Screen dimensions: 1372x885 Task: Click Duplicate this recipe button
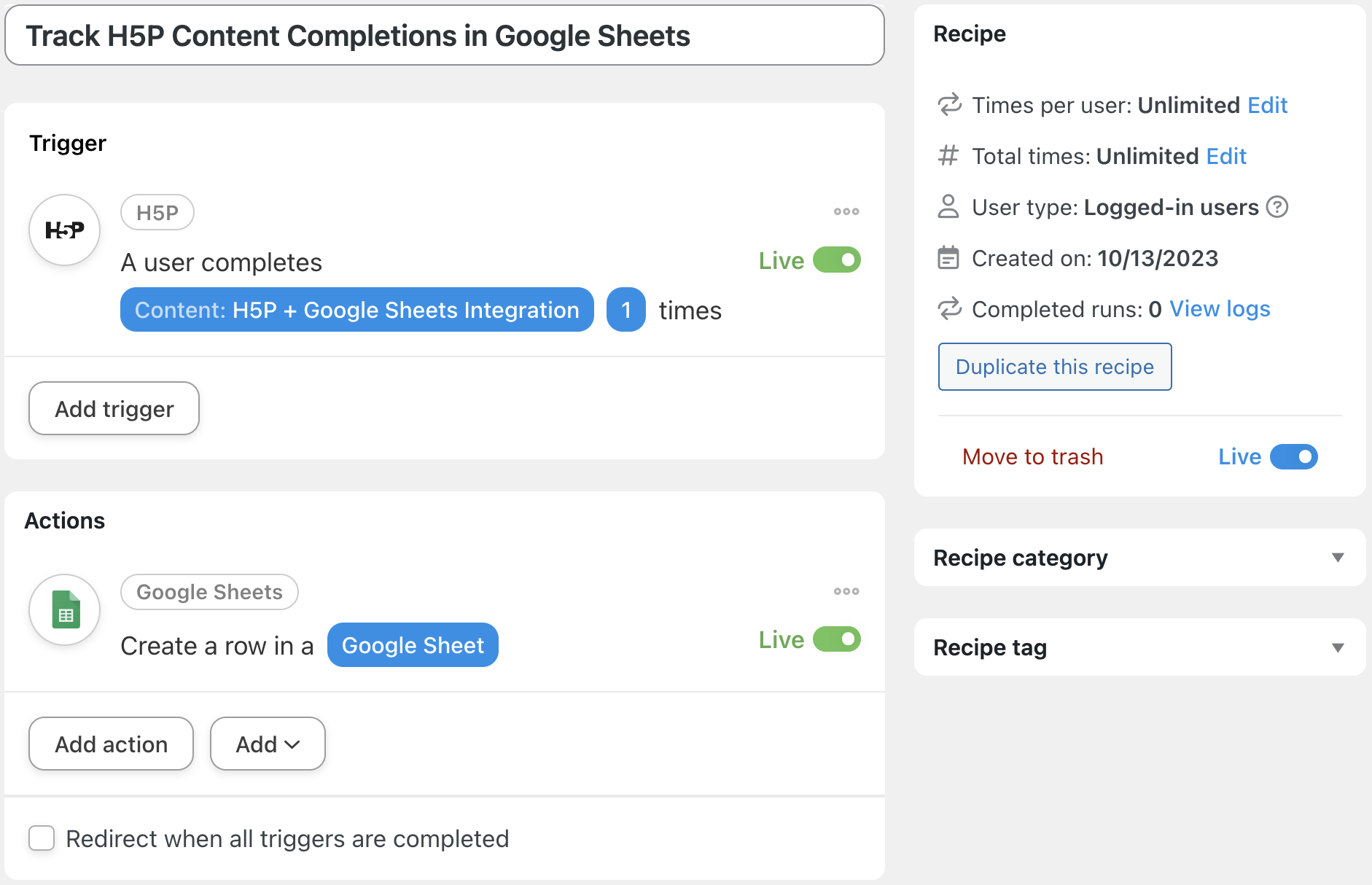coord(1054,367)
